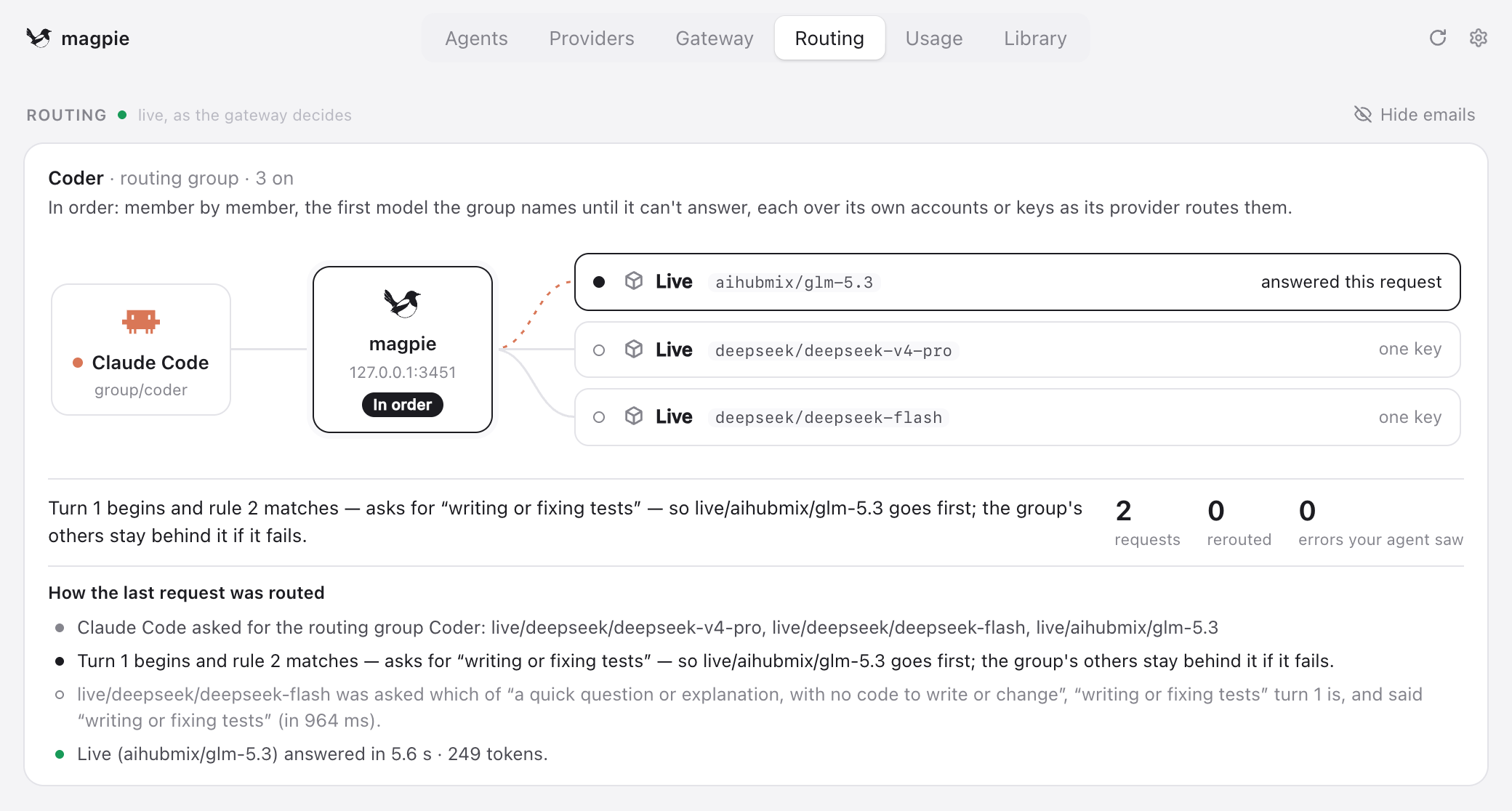Click the ROUTING section label

click(x=66, y=115)
